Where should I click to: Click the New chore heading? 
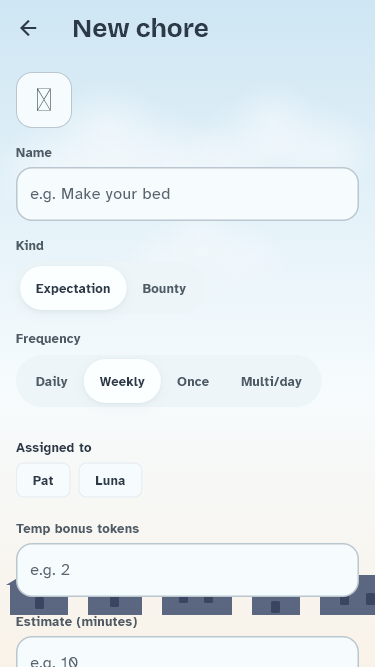coord(140,29)
